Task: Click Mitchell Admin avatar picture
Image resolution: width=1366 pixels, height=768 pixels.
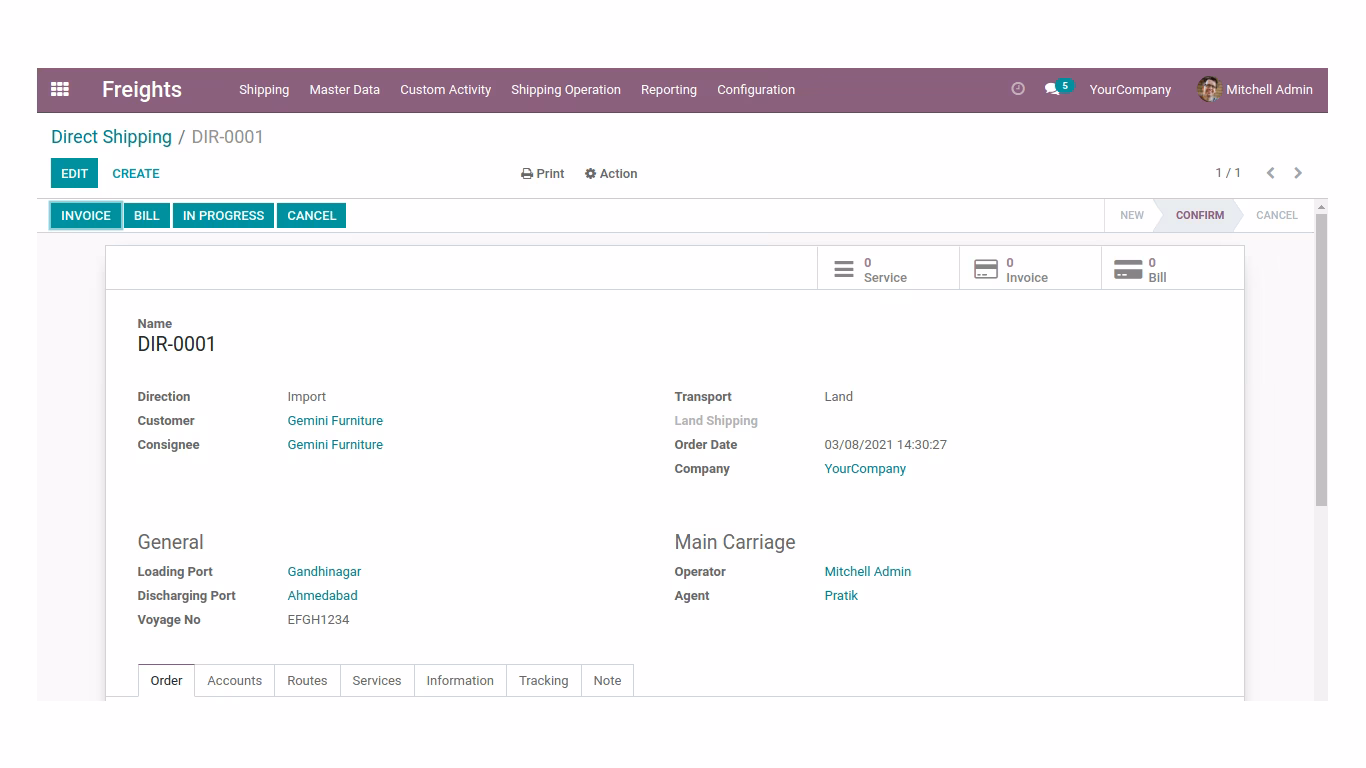Action: point(1209,89)
